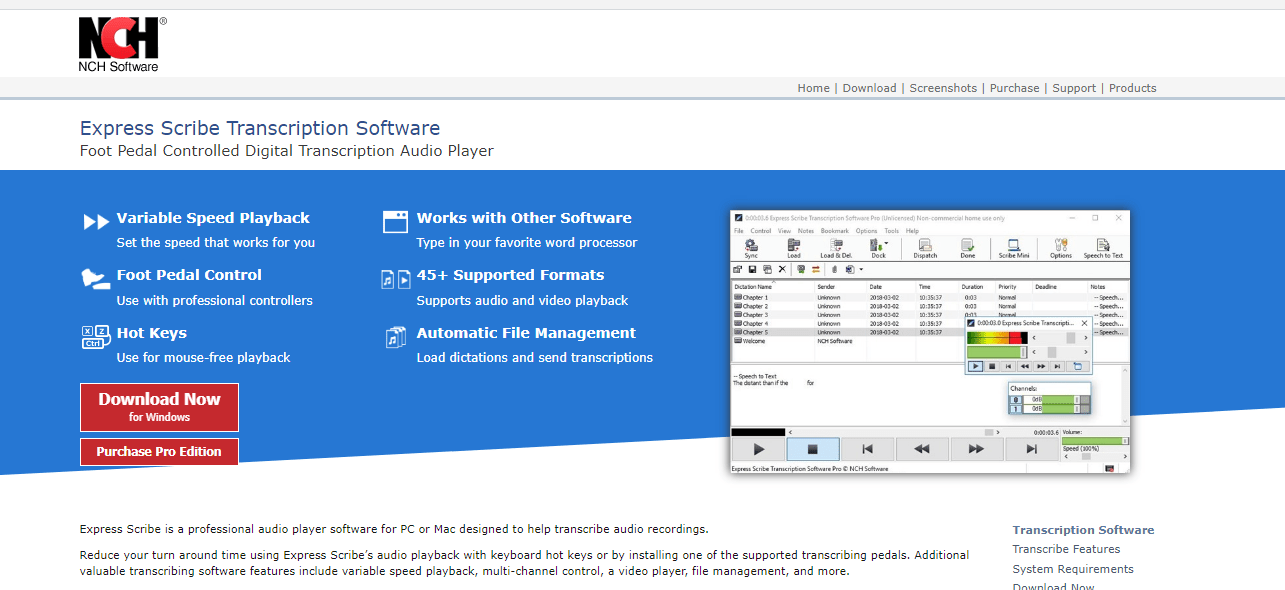Go to the Home navigation link
The height and width of the screenshot is (590, 1285).
click(813, 88)
